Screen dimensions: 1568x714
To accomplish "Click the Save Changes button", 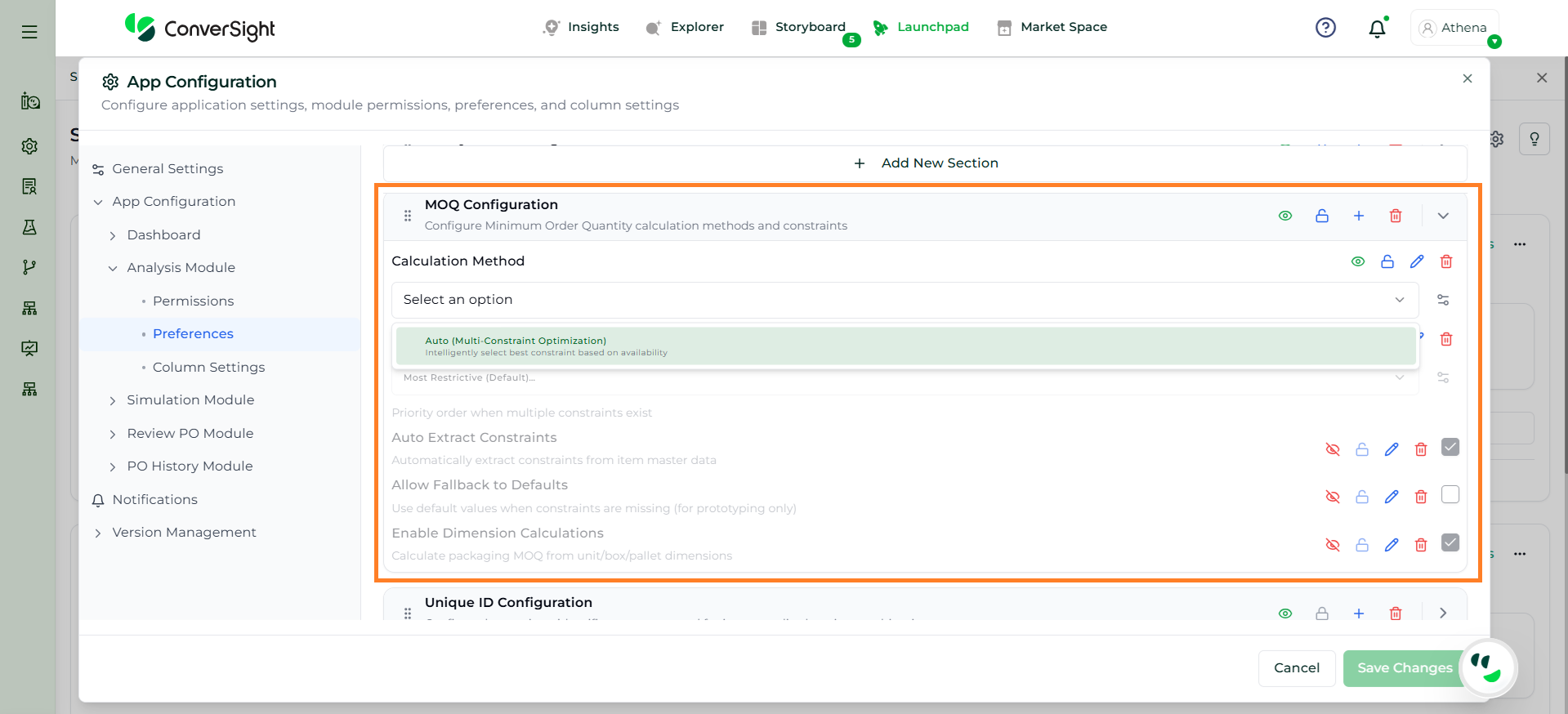I will click(x=1404, y=667).
